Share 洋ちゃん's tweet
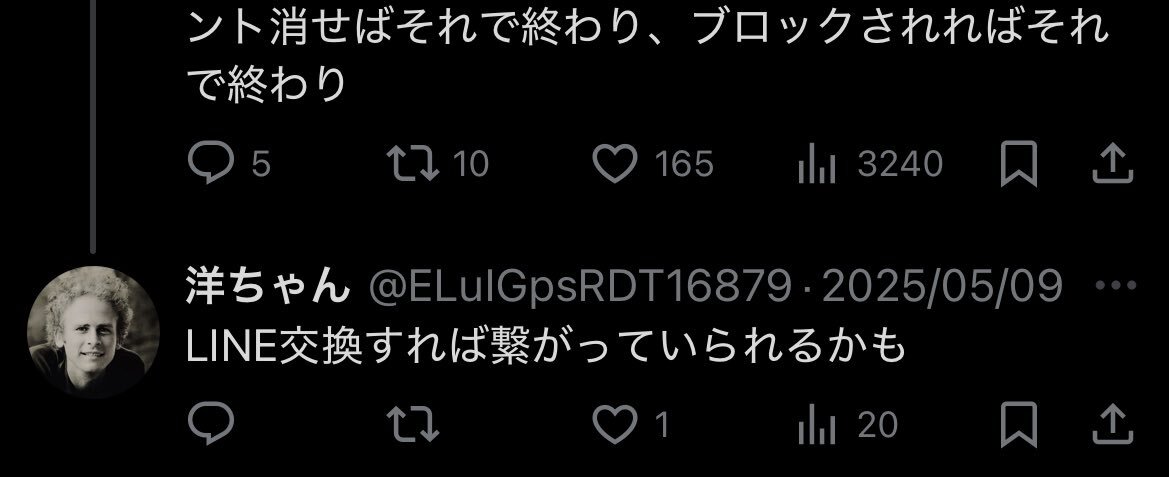 point(1112,423)
